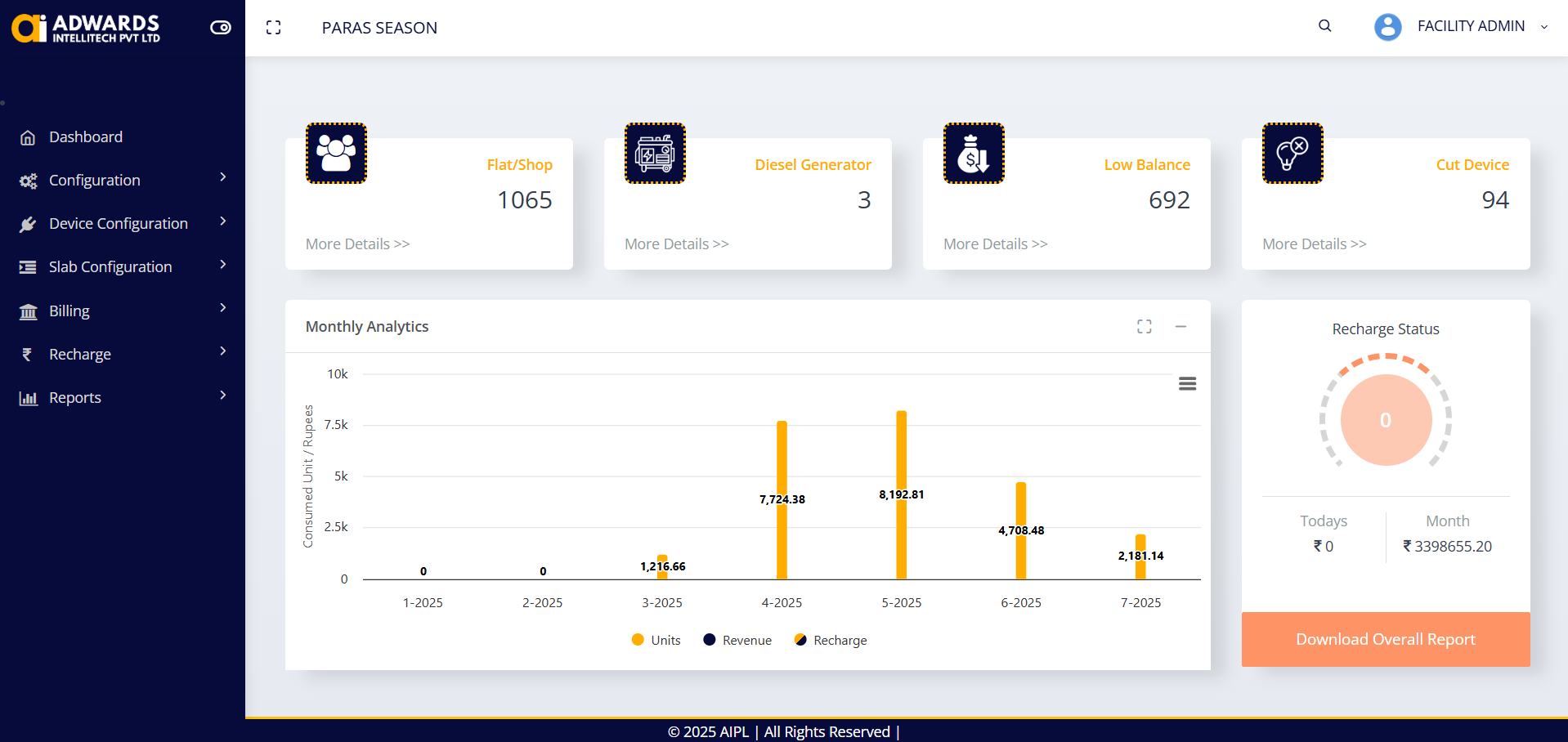Open the chart hamburger export menu

point(1187,383)
